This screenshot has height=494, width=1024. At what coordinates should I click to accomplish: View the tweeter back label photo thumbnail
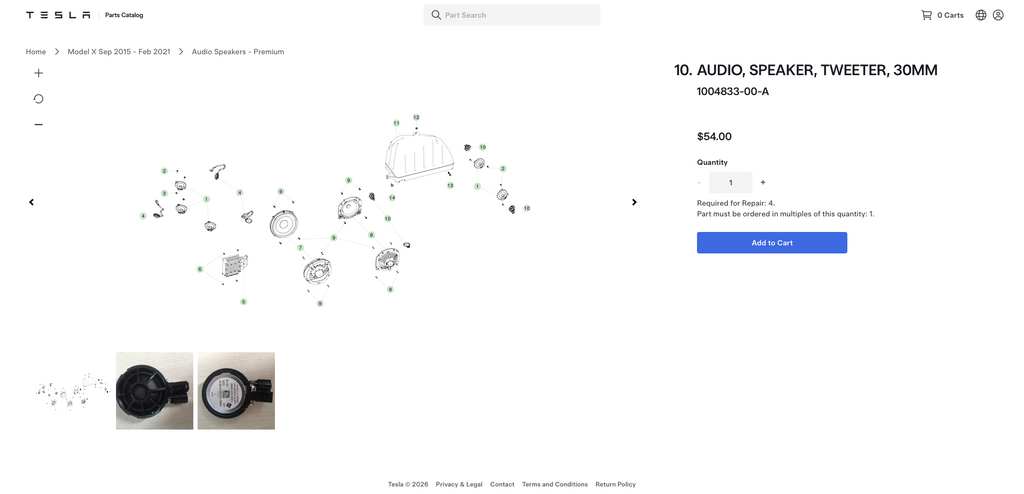tap(236, 391)
